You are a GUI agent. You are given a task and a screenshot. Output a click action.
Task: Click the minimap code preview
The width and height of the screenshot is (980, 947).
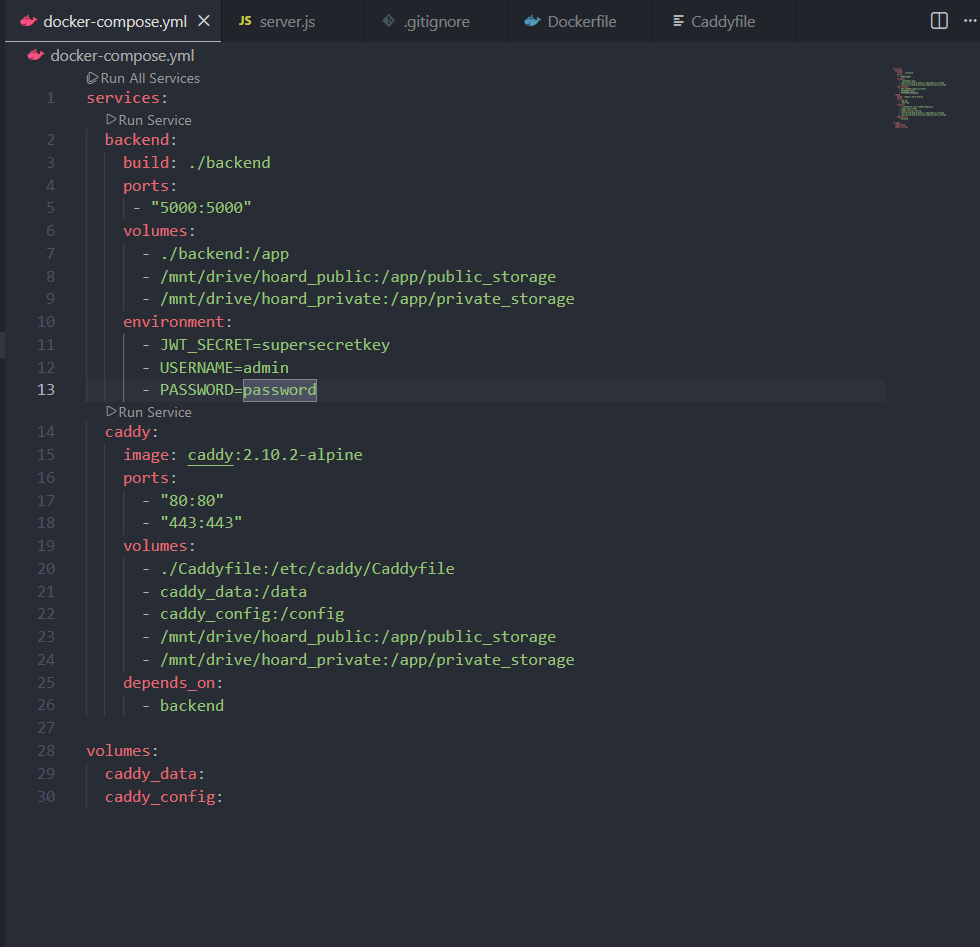coord(911,98)
